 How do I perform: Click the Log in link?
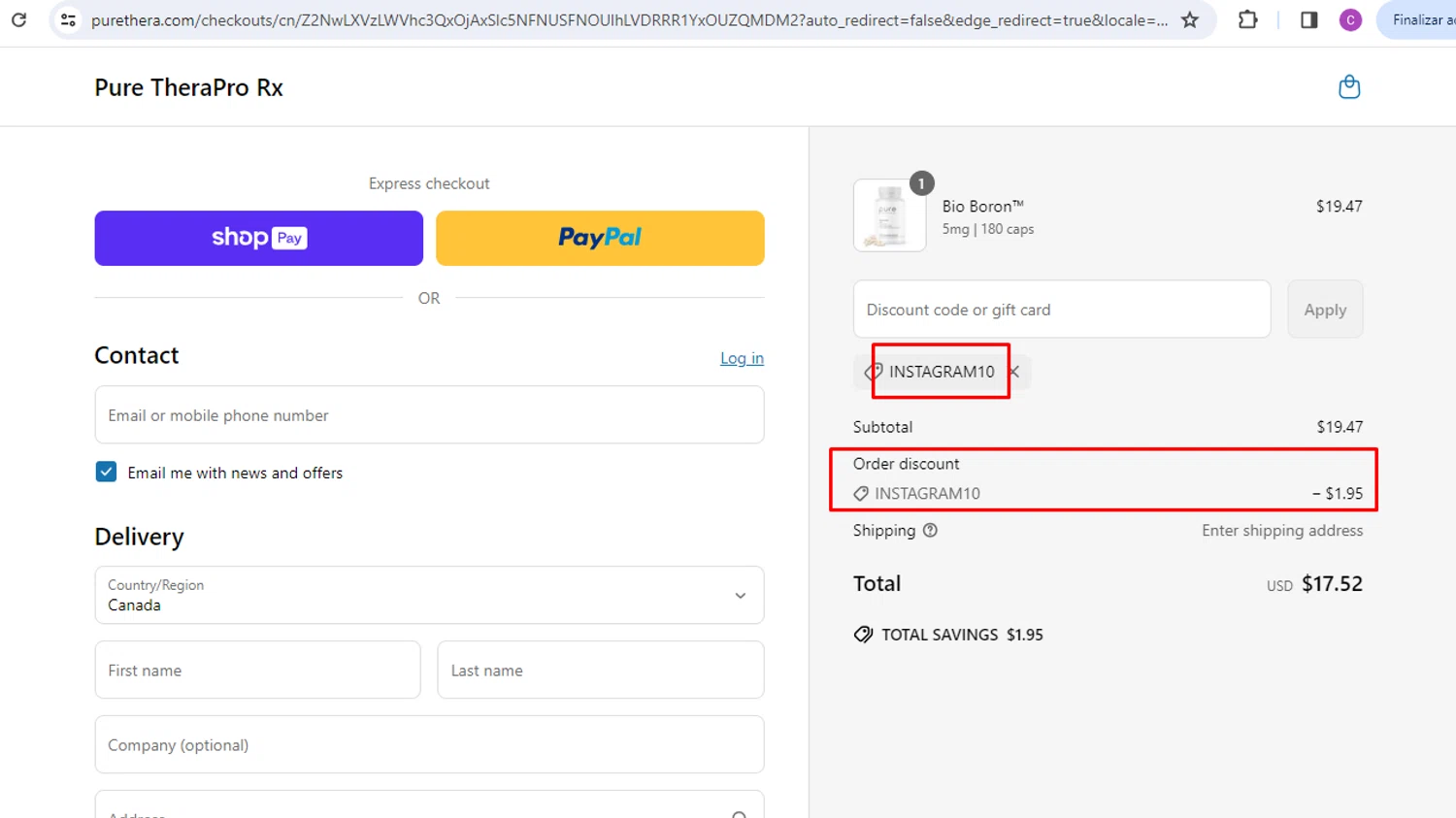pos(742,358)
